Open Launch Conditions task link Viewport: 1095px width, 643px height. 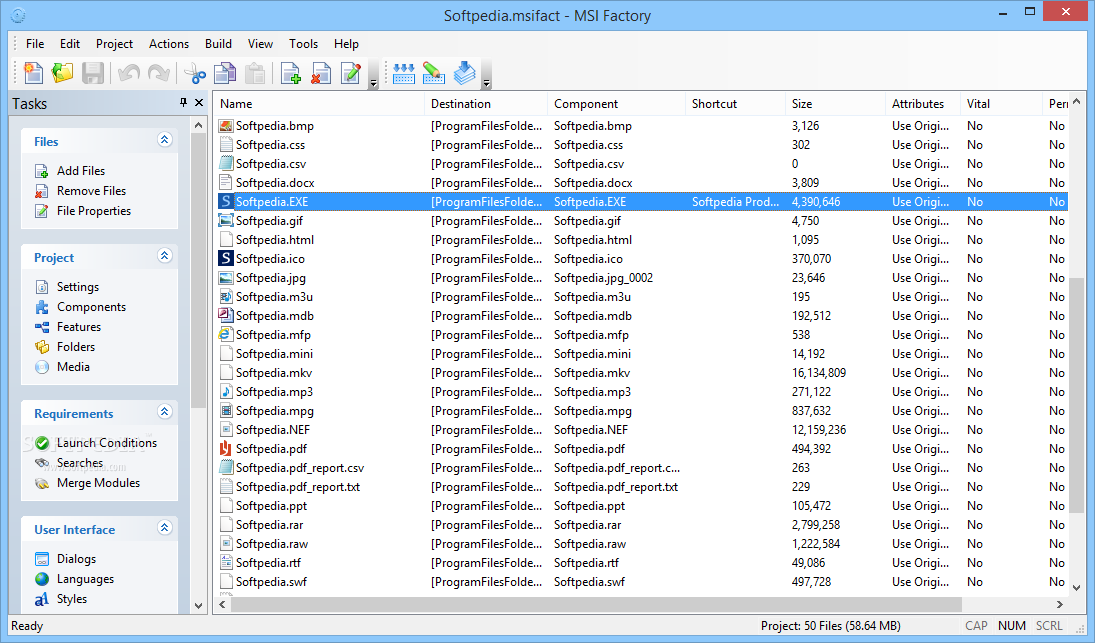point(107,443)
